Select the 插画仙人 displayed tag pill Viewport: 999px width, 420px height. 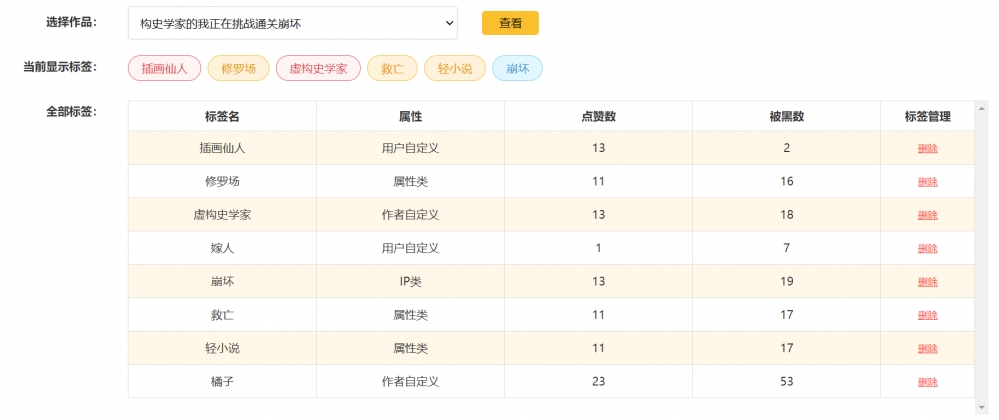(164, 68)
